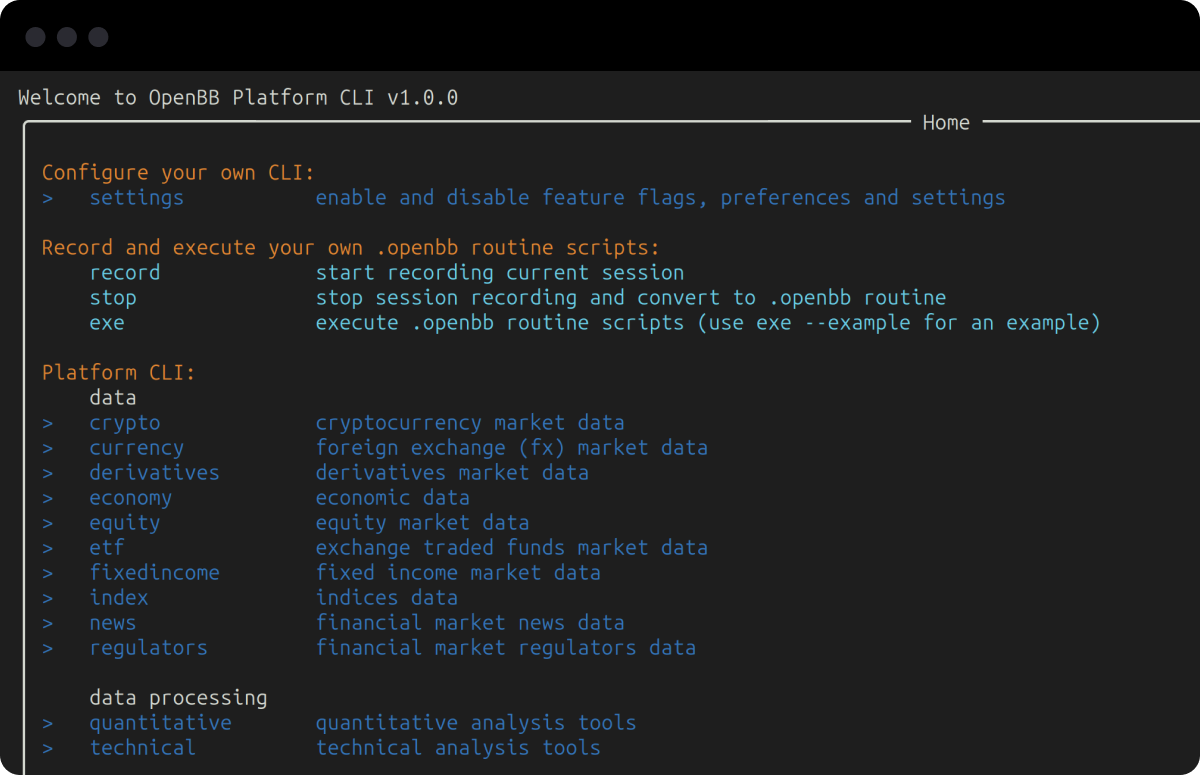Image resolution: width=1200 pixels, height=775 pixels.
Task: Open the crypto market data menu
Action: pyautogui.click(x=124, y=422)
